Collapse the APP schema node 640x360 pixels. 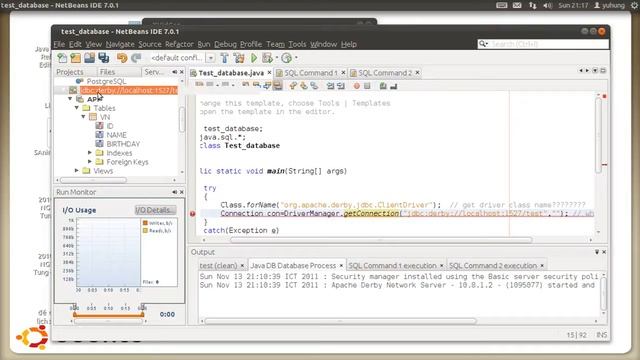(70, 99)
